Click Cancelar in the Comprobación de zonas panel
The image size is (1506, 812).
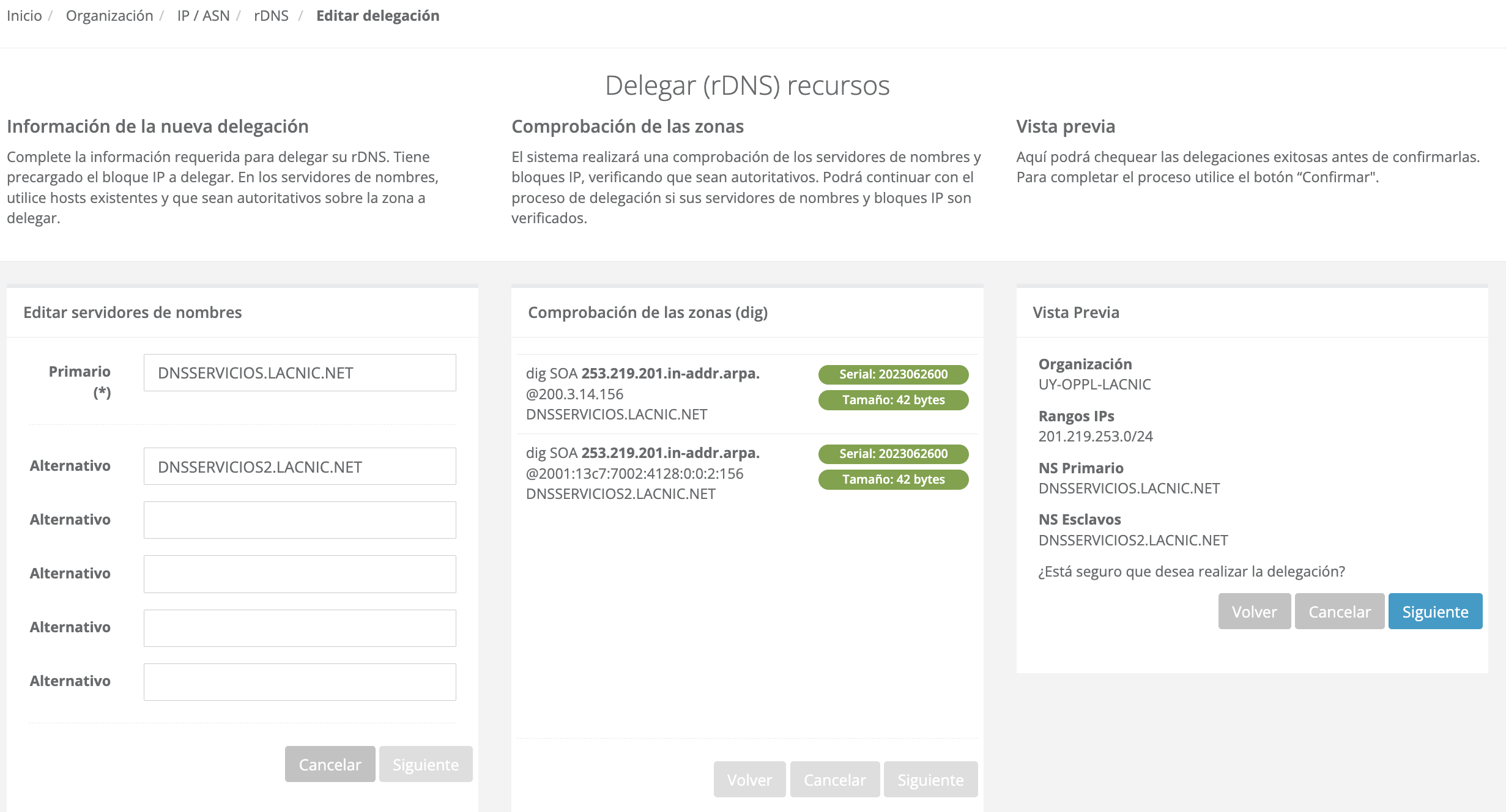pos(834,780)
